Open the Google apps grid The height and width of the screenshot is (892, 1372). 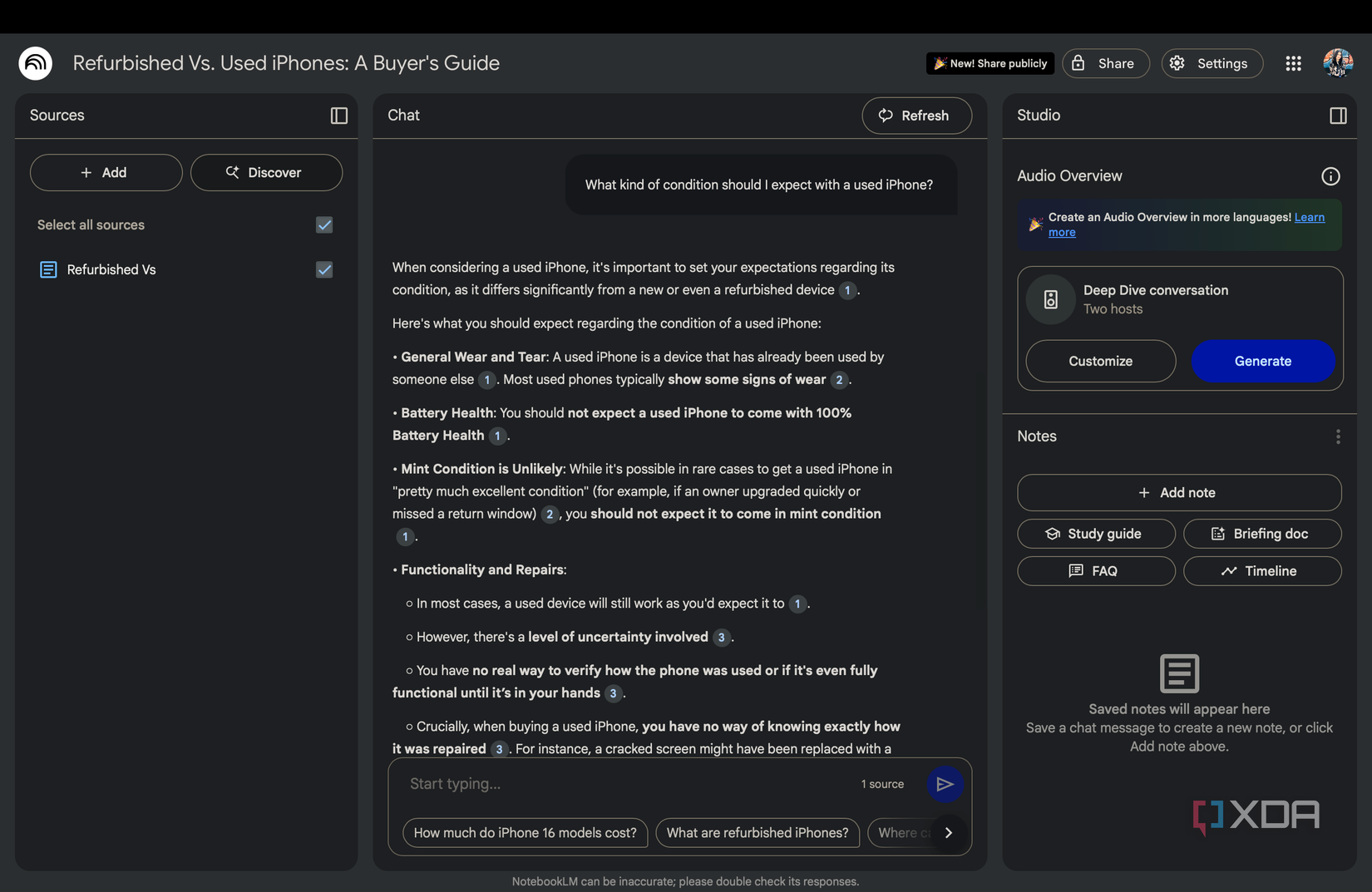click(1293, 63)
